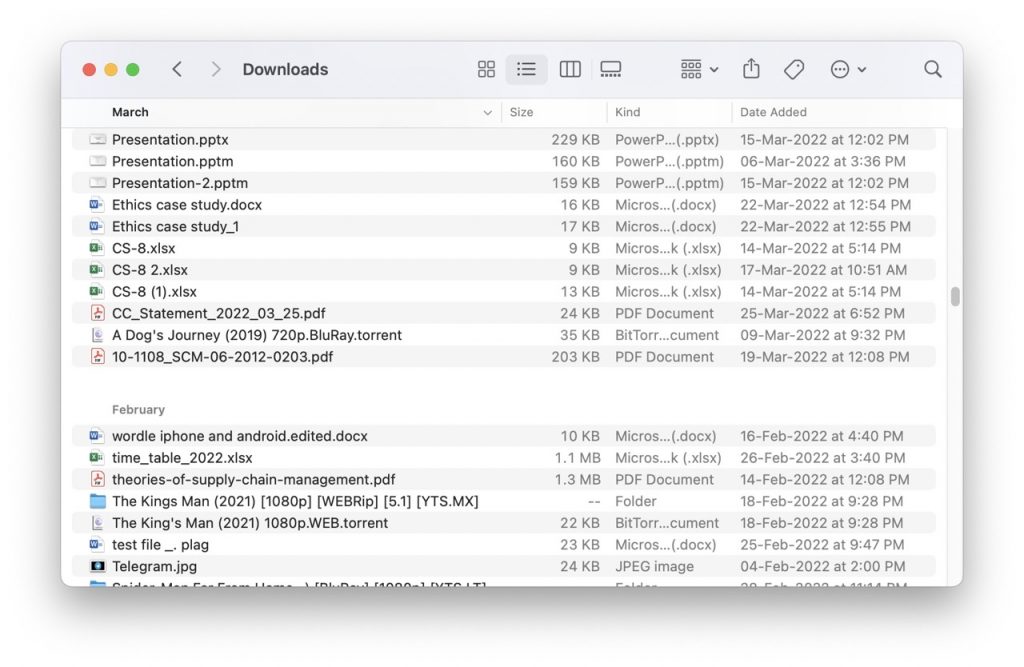Click Word icon for wordle iphone and android

coord(97,436)
